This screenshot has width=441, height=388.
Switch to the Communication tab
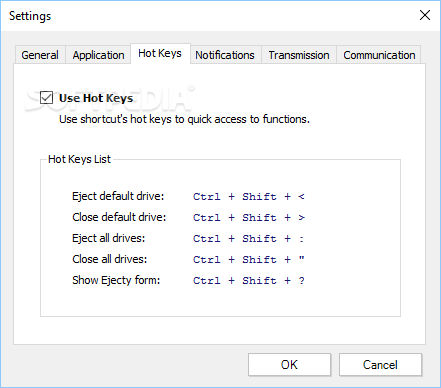(x=379, y=55)
